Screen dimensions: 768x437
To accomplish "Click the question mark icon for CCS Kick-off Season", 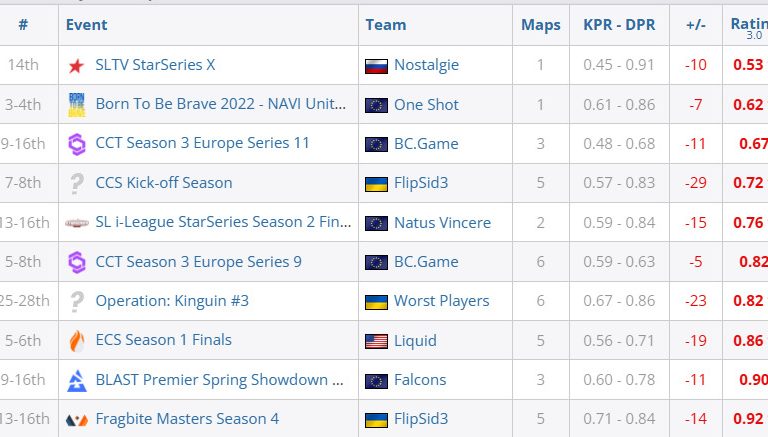I will [x=76, y=183].
